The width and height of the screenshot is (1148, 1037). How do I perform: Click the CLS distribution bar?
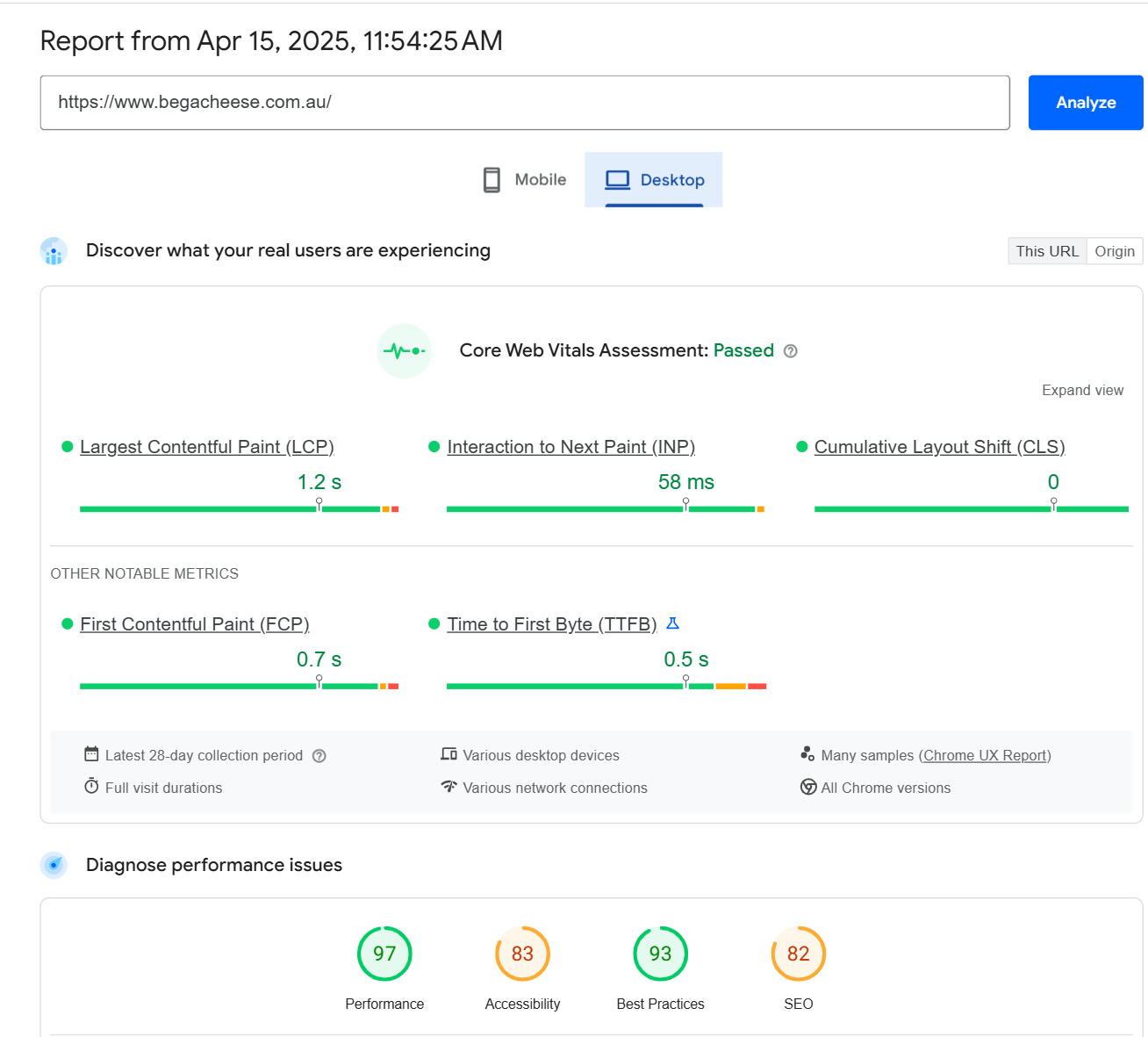[x=972, y=509]
